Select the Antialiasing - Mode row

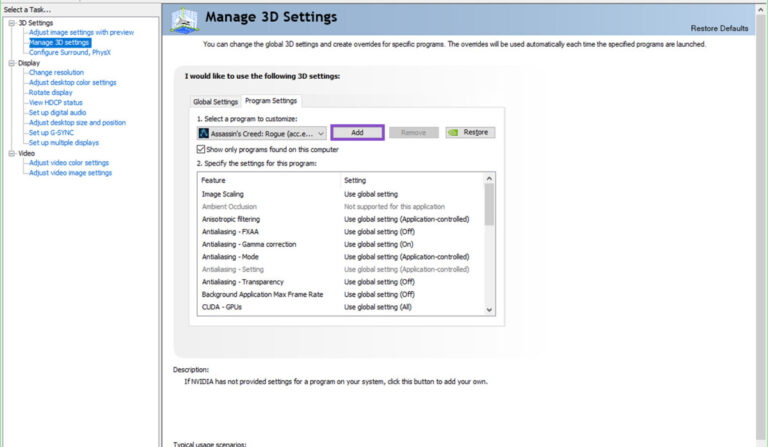[341, 257]
